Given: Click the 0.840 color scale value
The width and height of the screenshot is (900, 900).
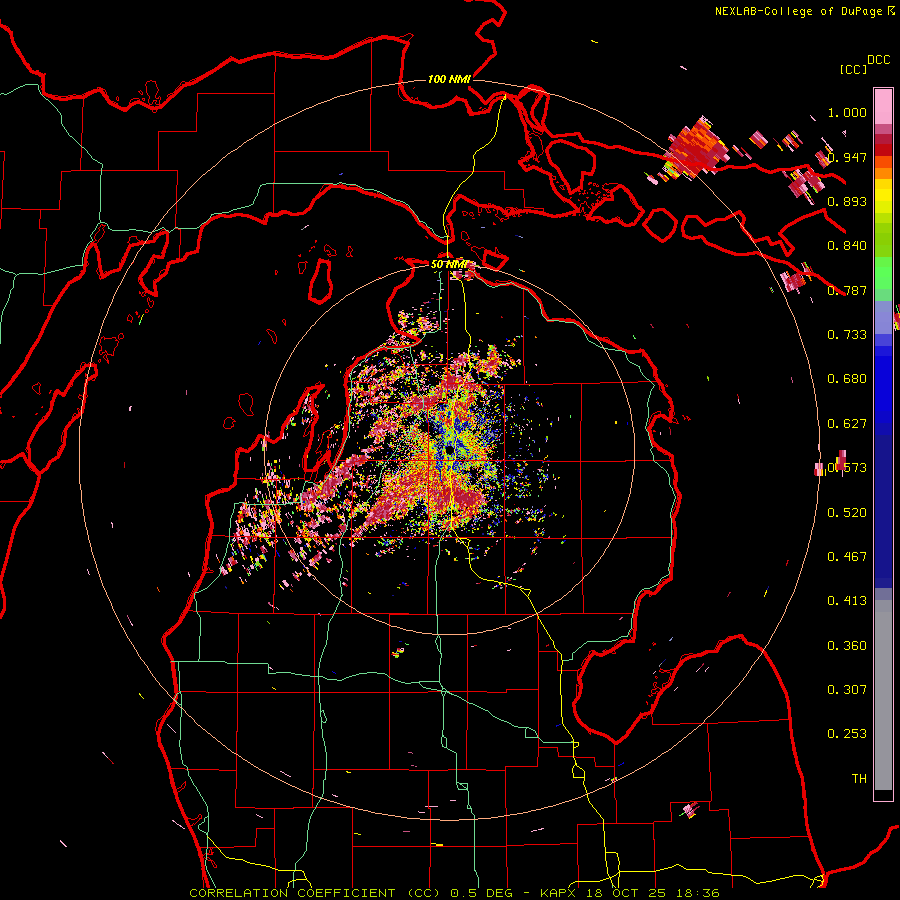Looking at the screenshot, I should point(847,246).
